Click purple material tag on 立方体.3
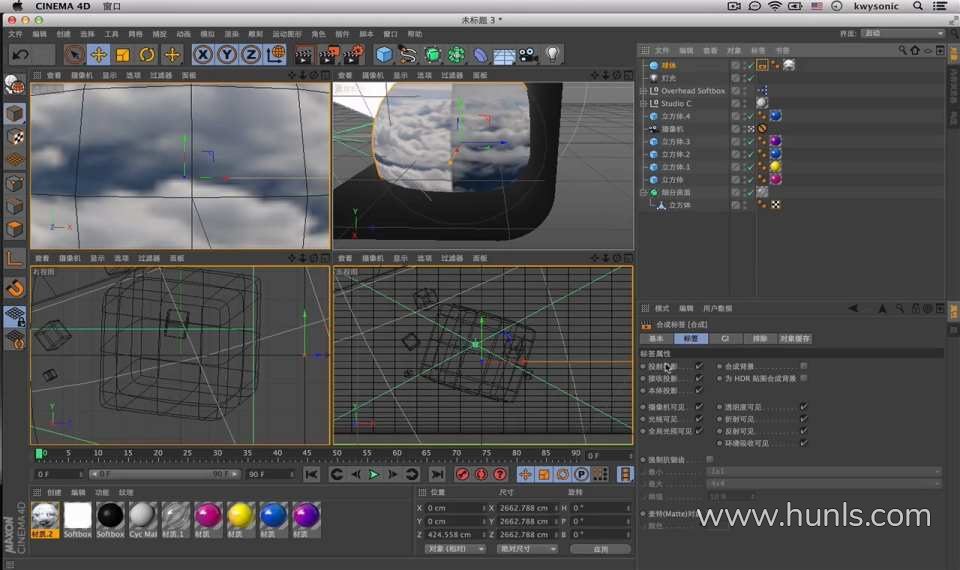The image size is (960, 570). [x=776, y=141]
